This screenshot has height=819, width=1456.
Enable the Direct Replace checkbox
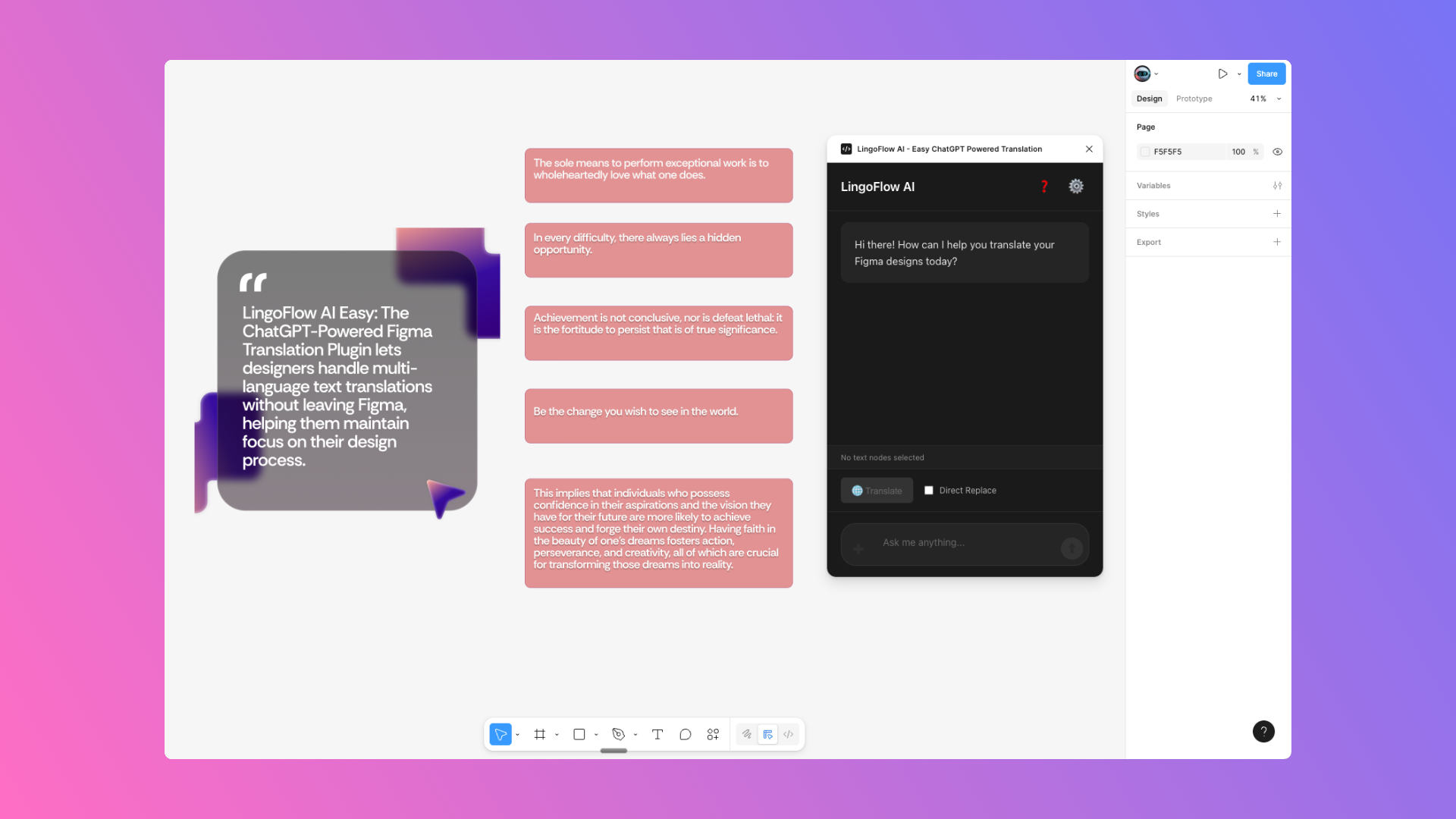(928, 490)
